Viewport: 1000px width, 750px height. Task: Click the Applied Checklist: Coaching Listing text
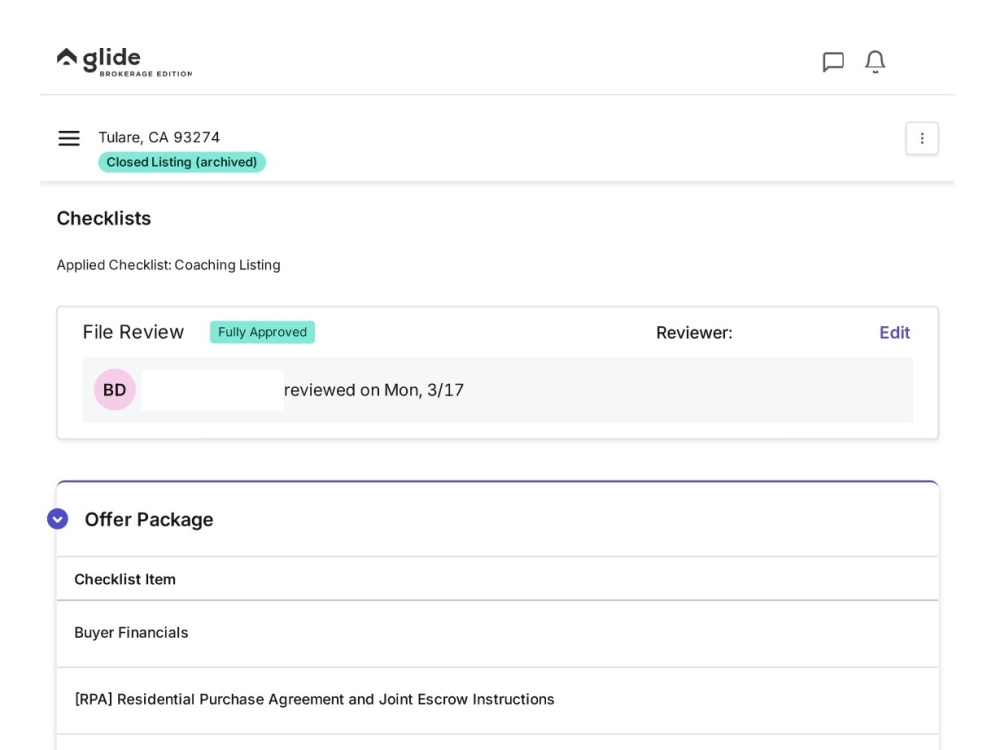tap(168, 265)
